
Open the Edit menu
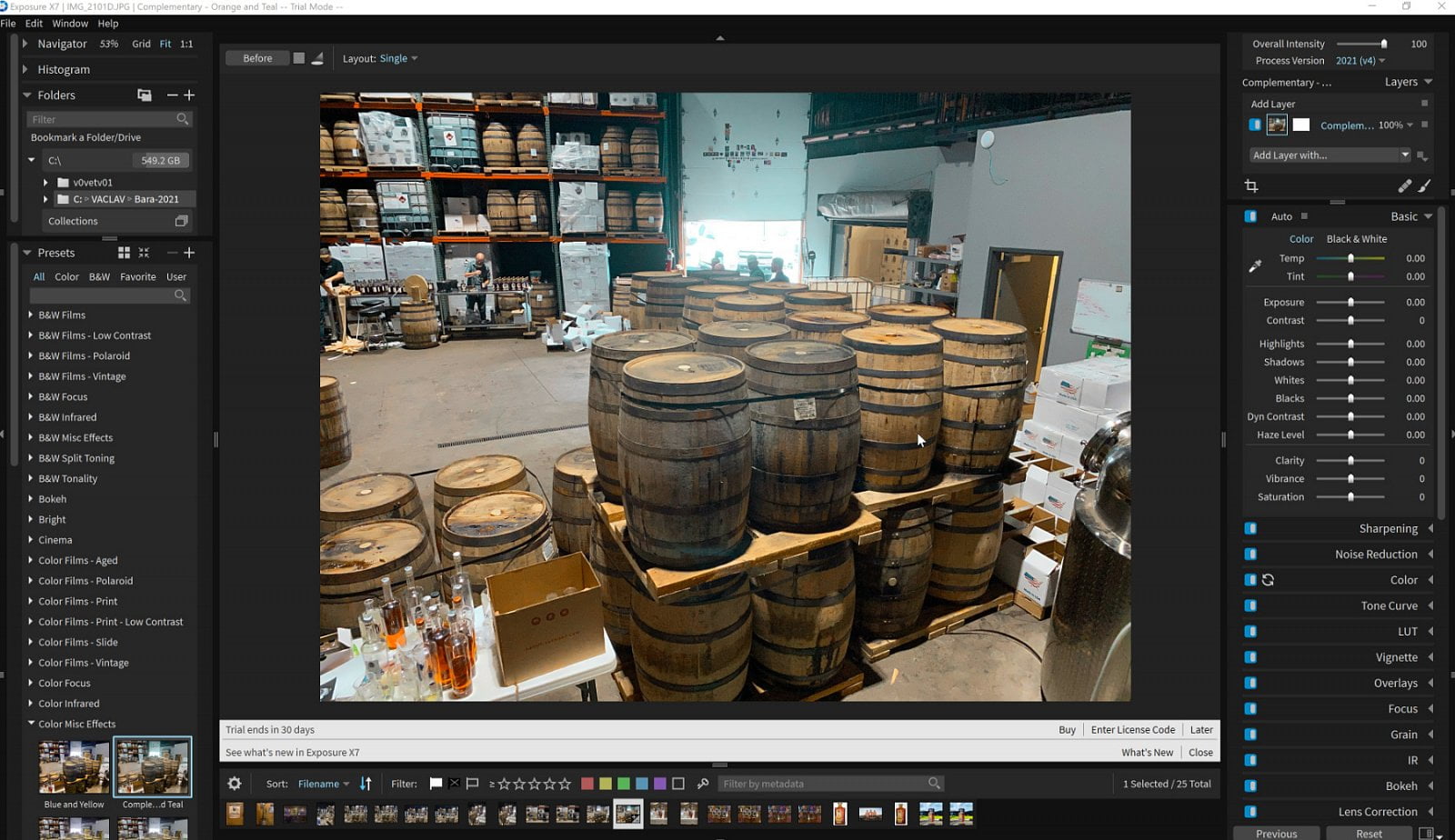click(x=34, y=24)
